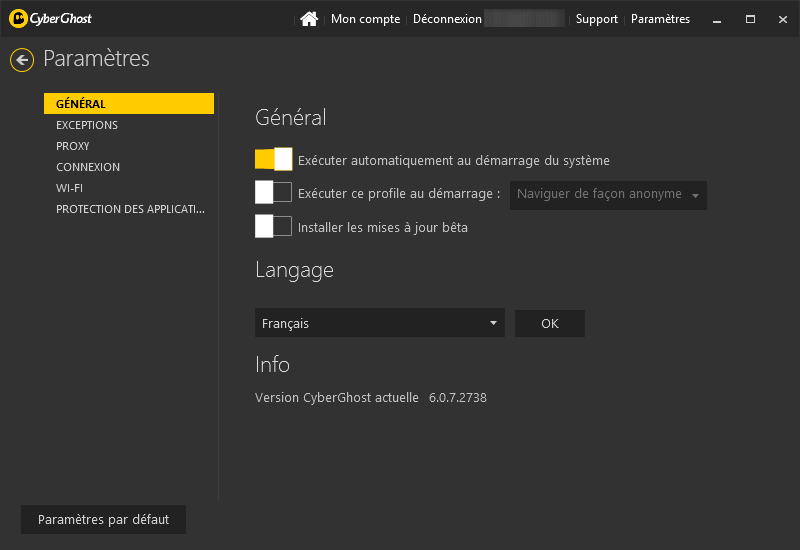Open the Exceptions section

[x=87, y=125]
